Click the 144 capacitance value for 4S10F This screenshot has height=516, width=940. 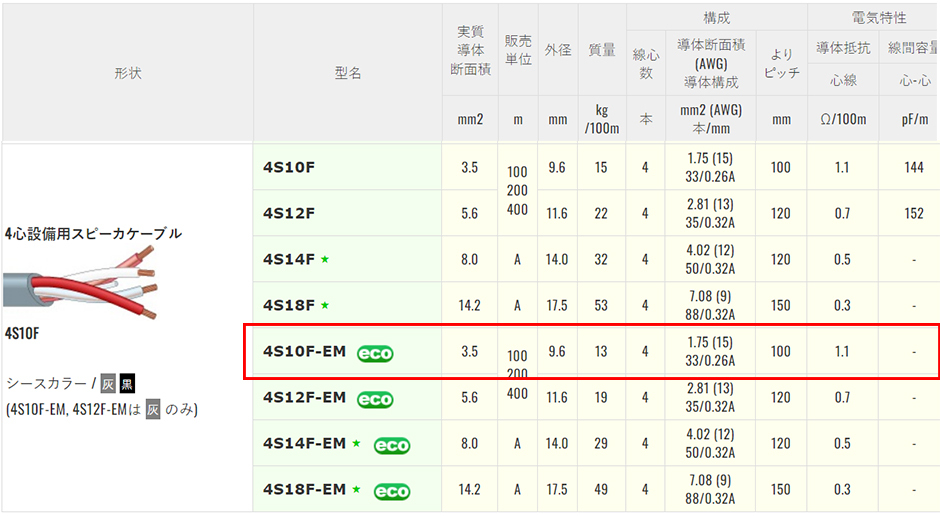pos(914,168)
